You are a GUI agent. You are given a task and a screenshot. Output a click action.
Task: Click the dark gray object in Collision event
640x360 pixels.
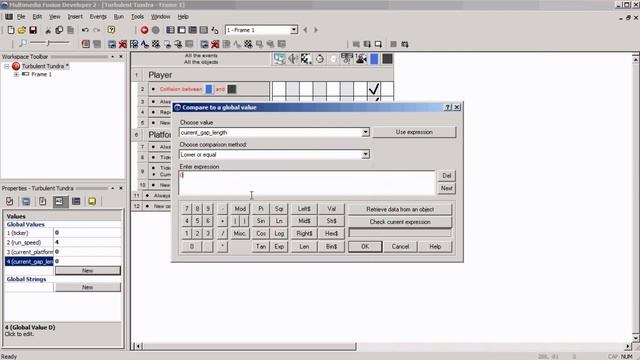[231, 89]
